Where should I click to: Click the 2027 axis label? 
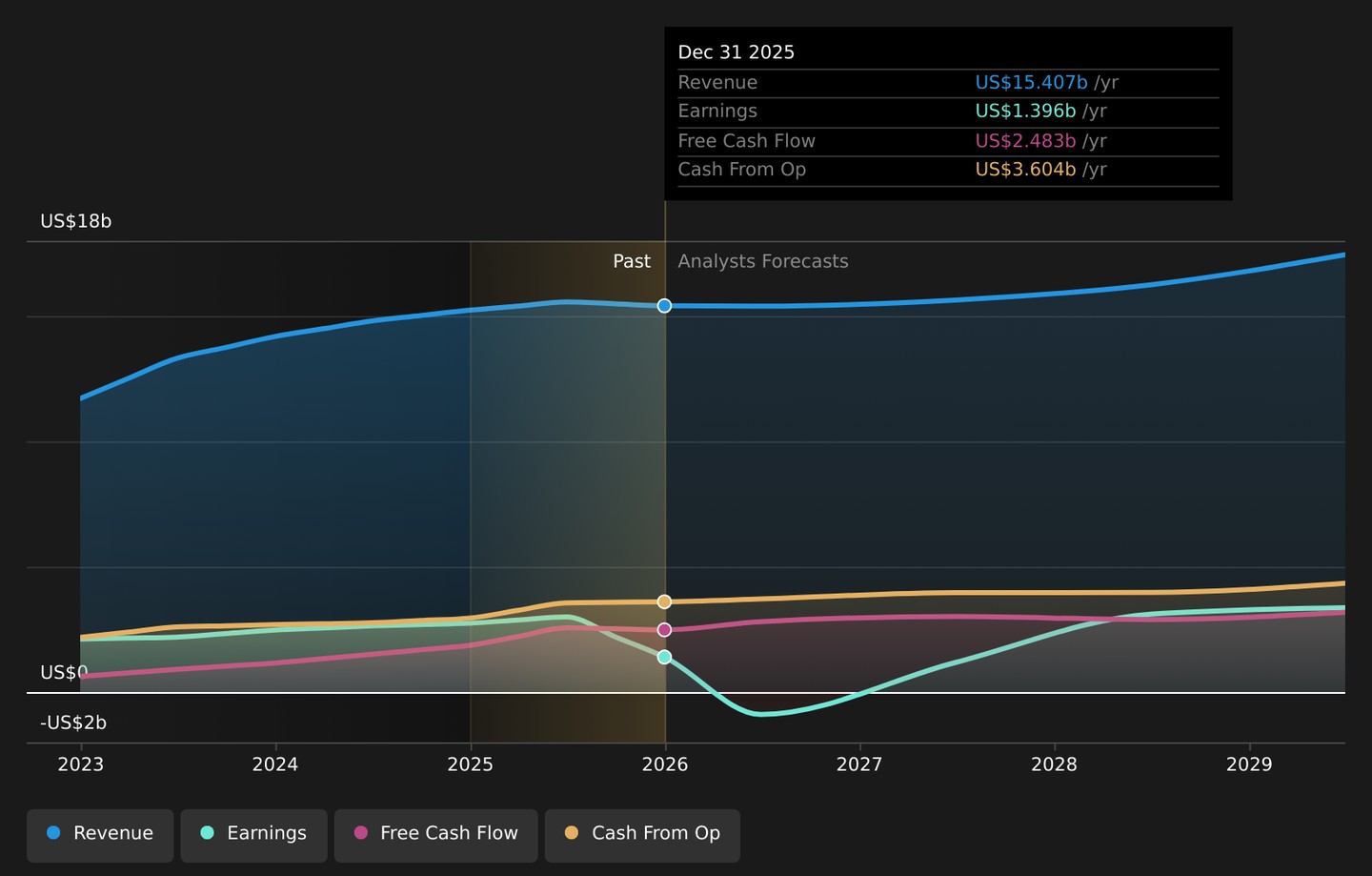pyautogui.click(x=859, y=764)
